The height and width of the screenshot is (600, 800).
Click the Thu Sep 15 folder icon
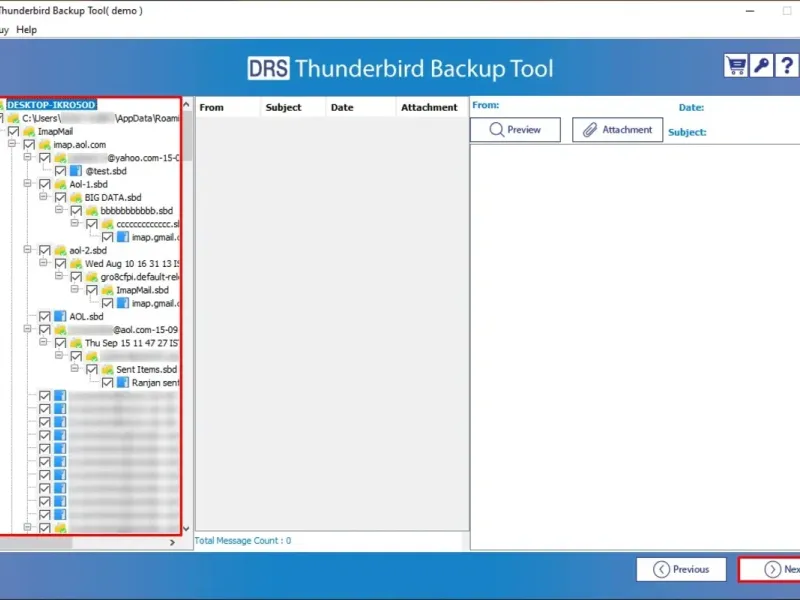76,343
